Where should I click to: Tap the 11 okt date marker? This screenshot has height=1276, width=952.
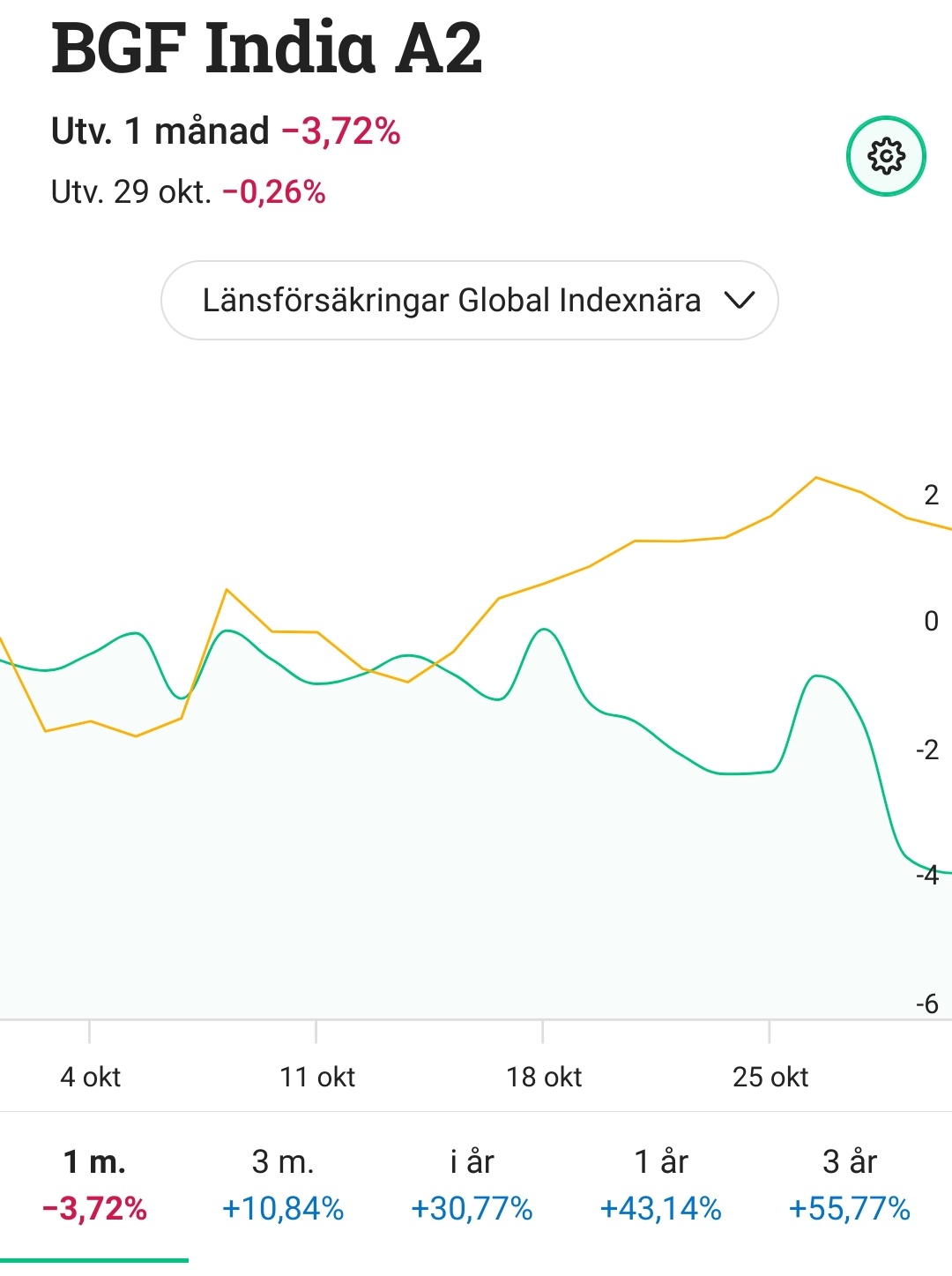tap(317, 1077)
